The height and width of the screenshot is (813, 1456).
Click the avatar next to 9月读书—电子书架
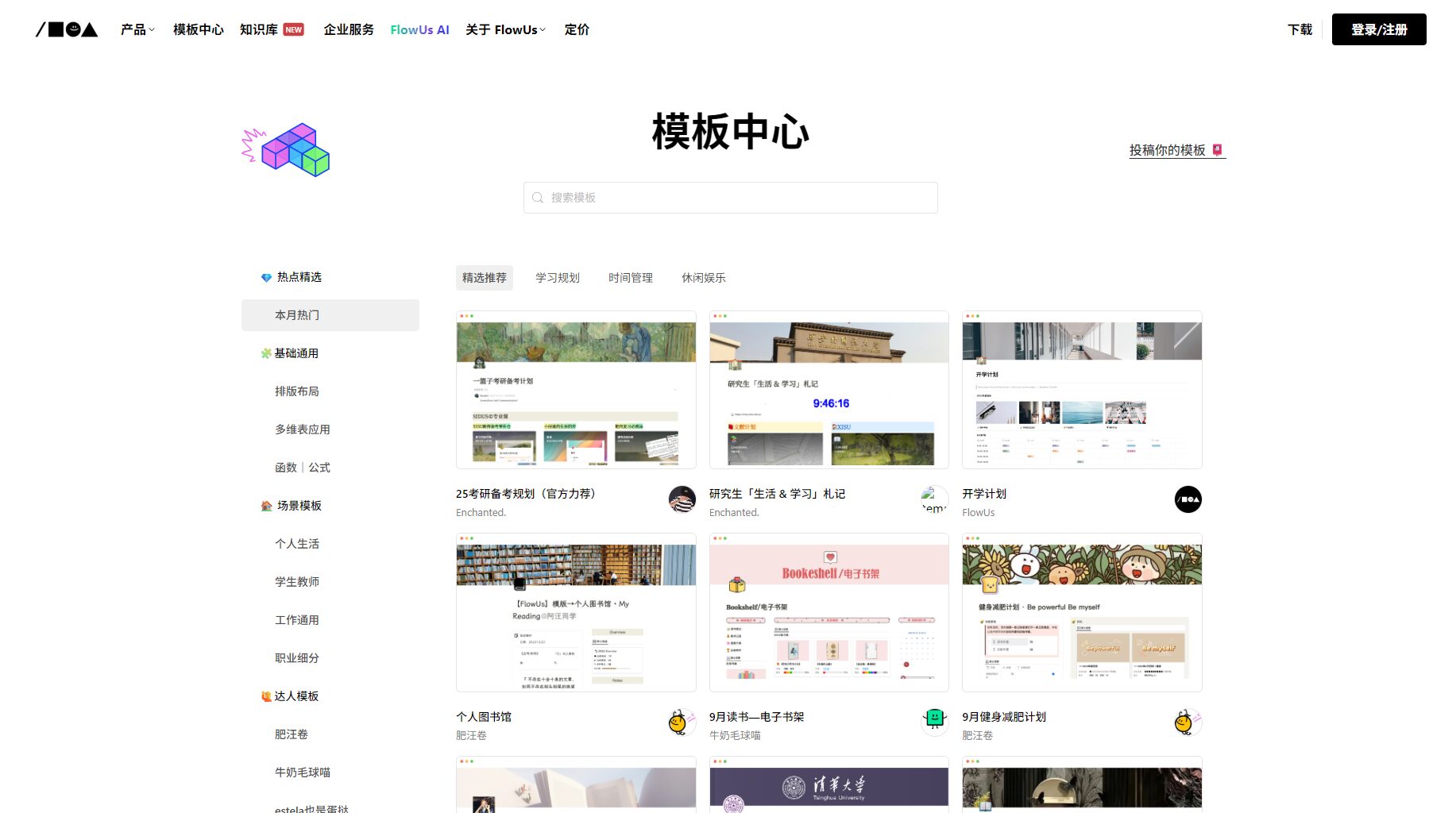click(934, 722)
